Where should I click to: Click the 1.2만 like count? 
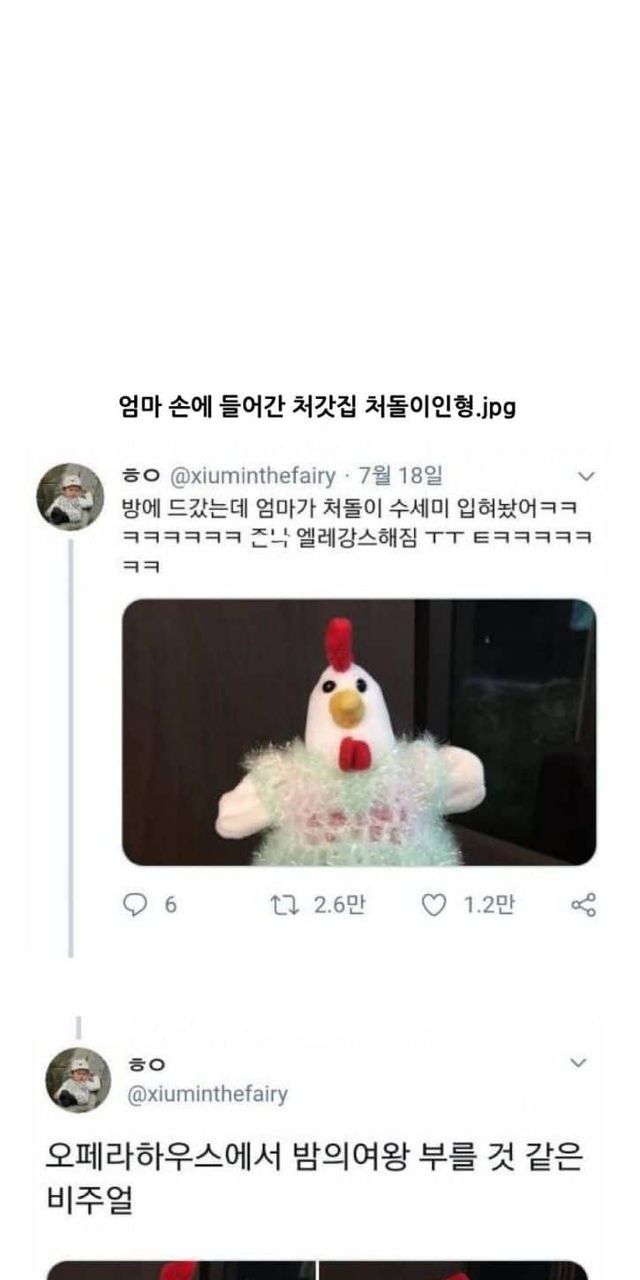(489, 905)
